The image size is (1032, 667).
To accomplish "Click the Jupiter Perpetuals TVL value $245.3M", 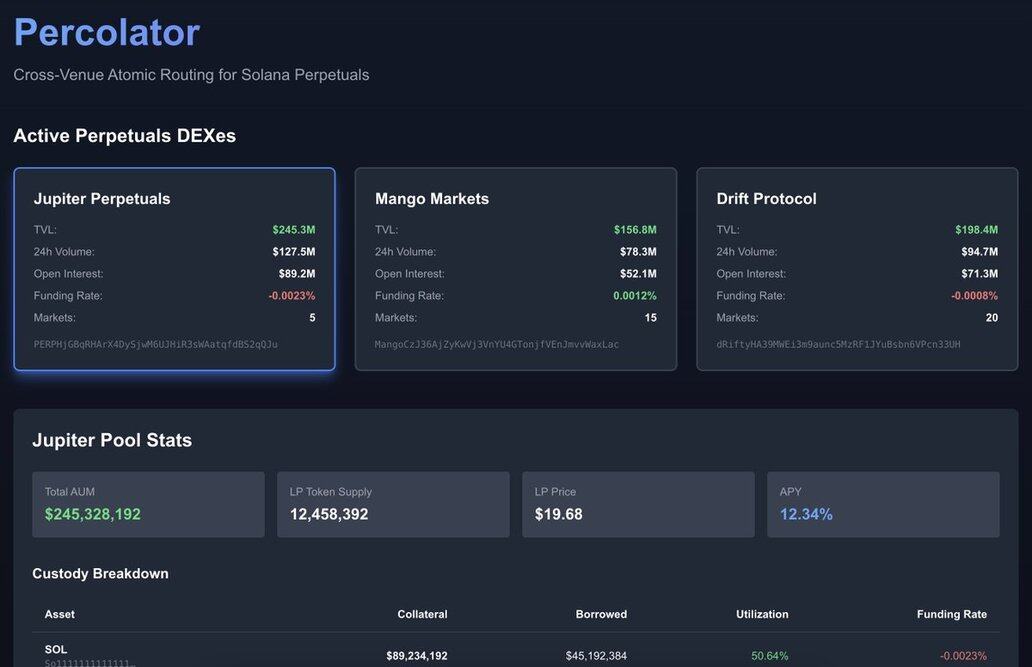I will (293, 230).
